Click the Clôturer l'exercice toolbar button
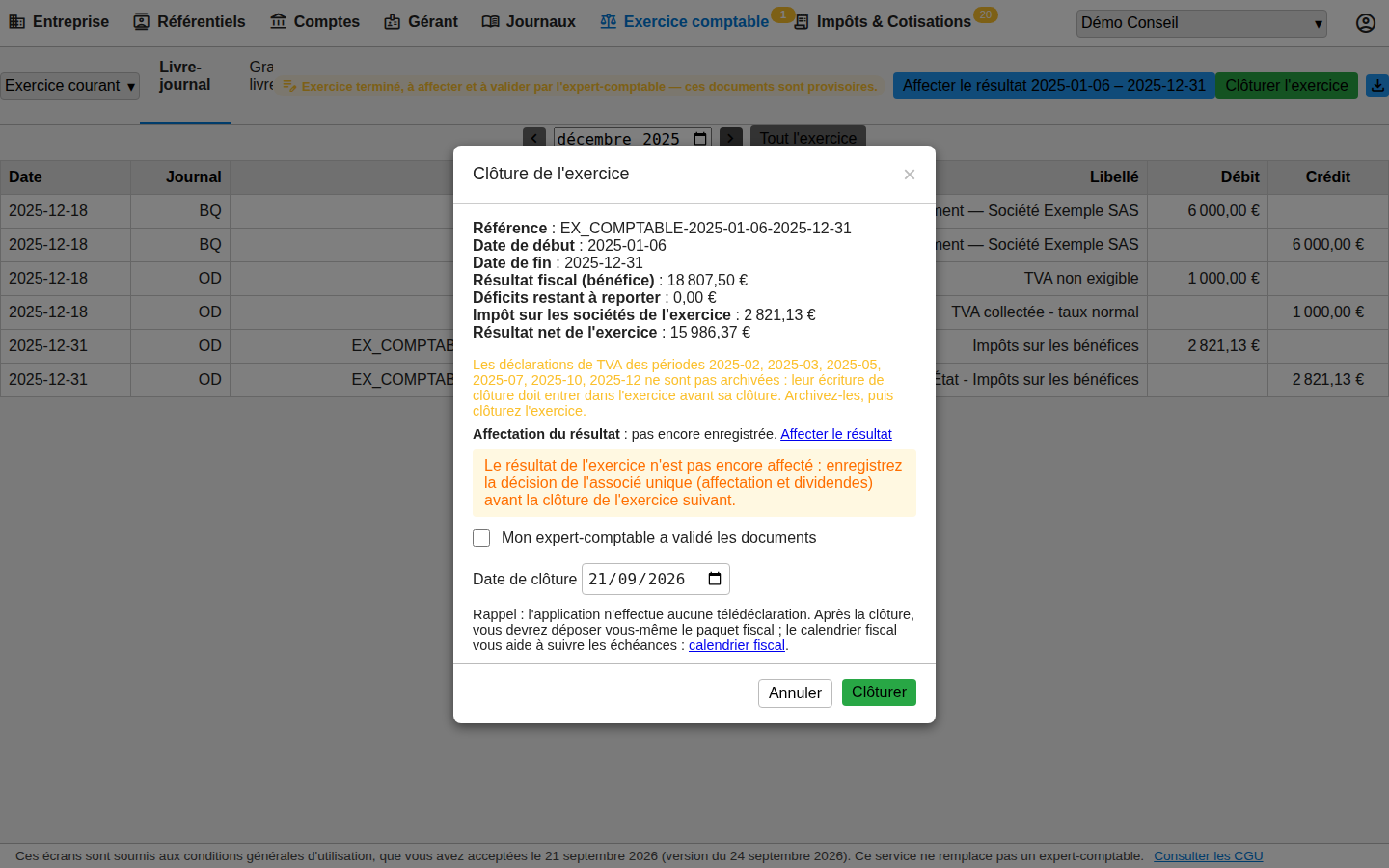The image size is (1389, 868). (1287, 86)
